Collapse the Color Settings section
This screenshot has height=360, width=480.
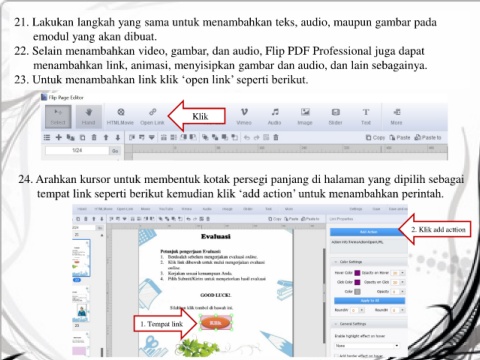[x=336, y=262]
